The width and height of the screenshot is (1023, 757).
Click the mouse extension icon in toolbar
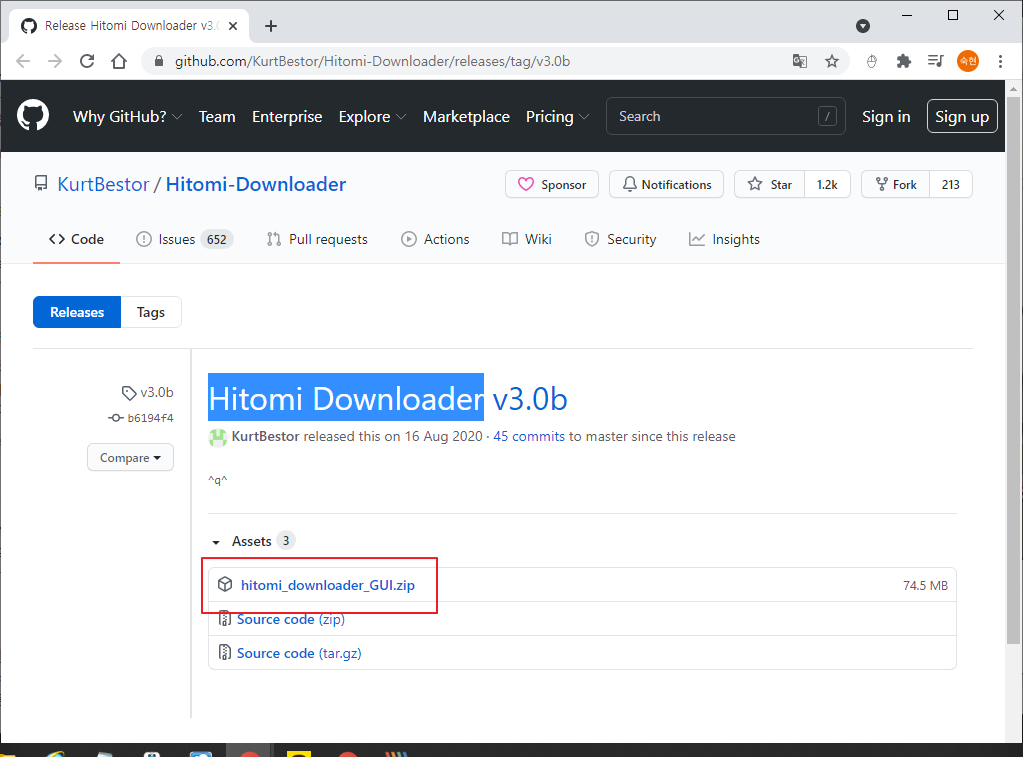tap(872, 61)
